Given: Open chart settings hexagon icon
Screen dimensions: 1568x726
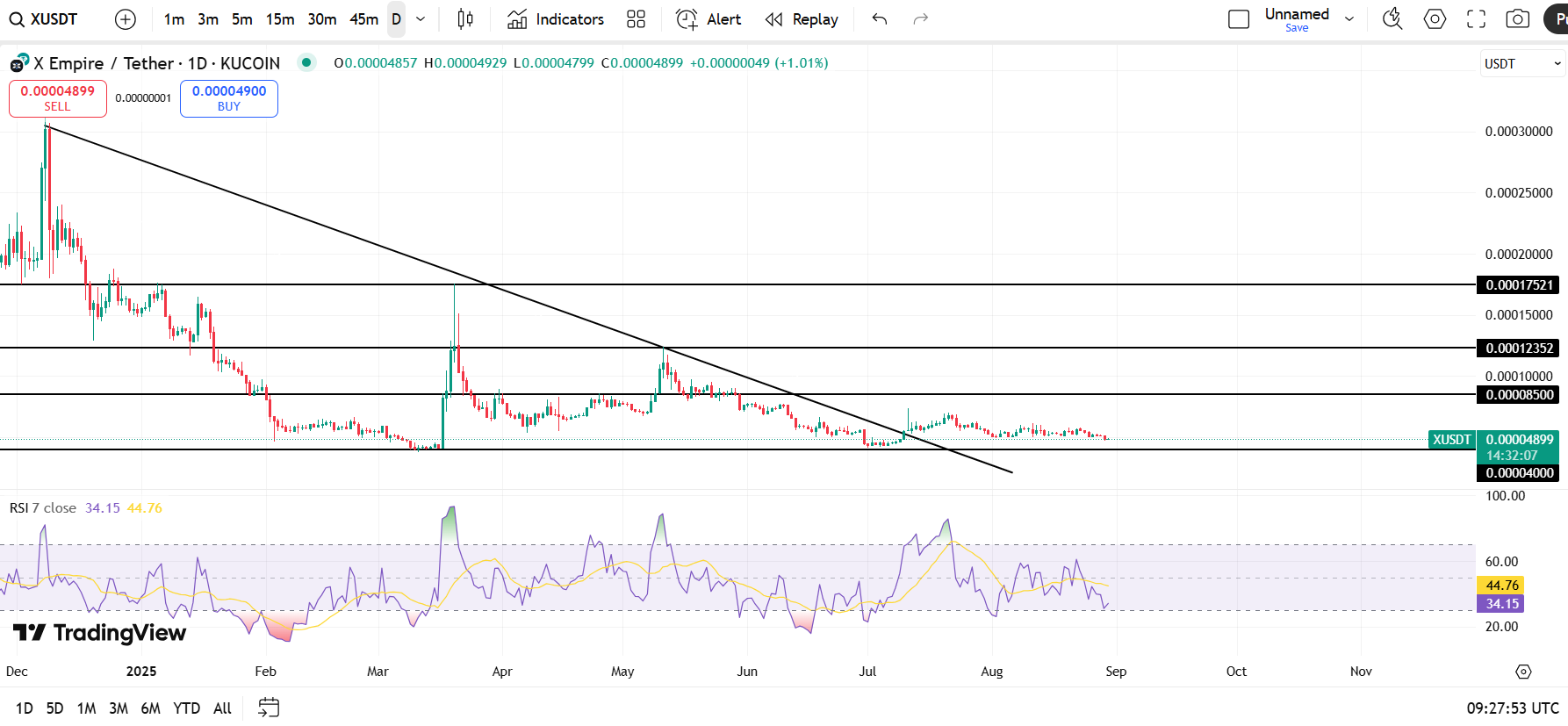Looking at the screenshot, I should point(1435,19).
